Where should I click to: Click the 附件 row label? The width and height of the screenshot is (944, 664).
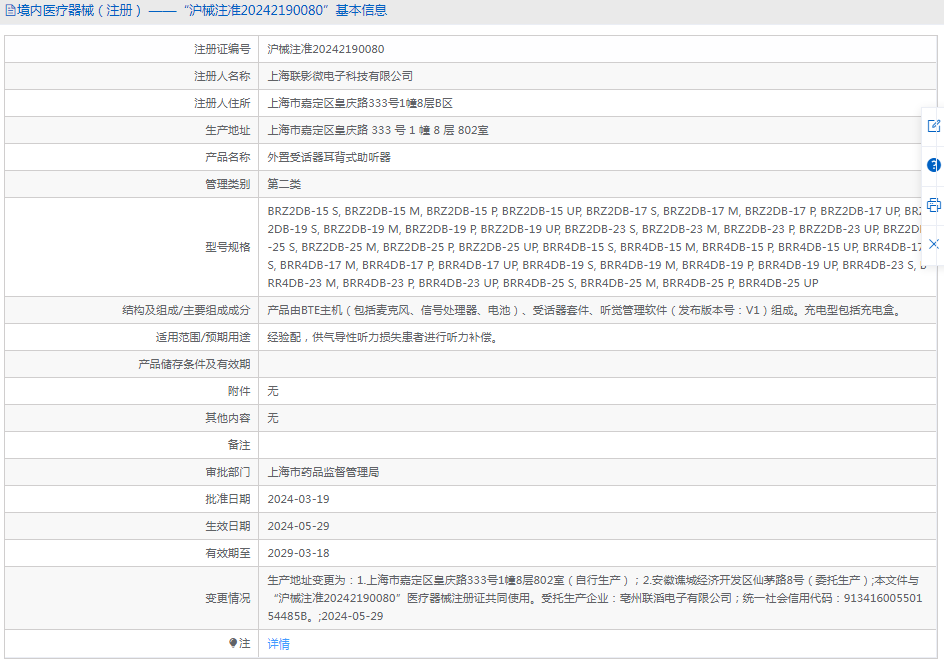pos(239,391)
